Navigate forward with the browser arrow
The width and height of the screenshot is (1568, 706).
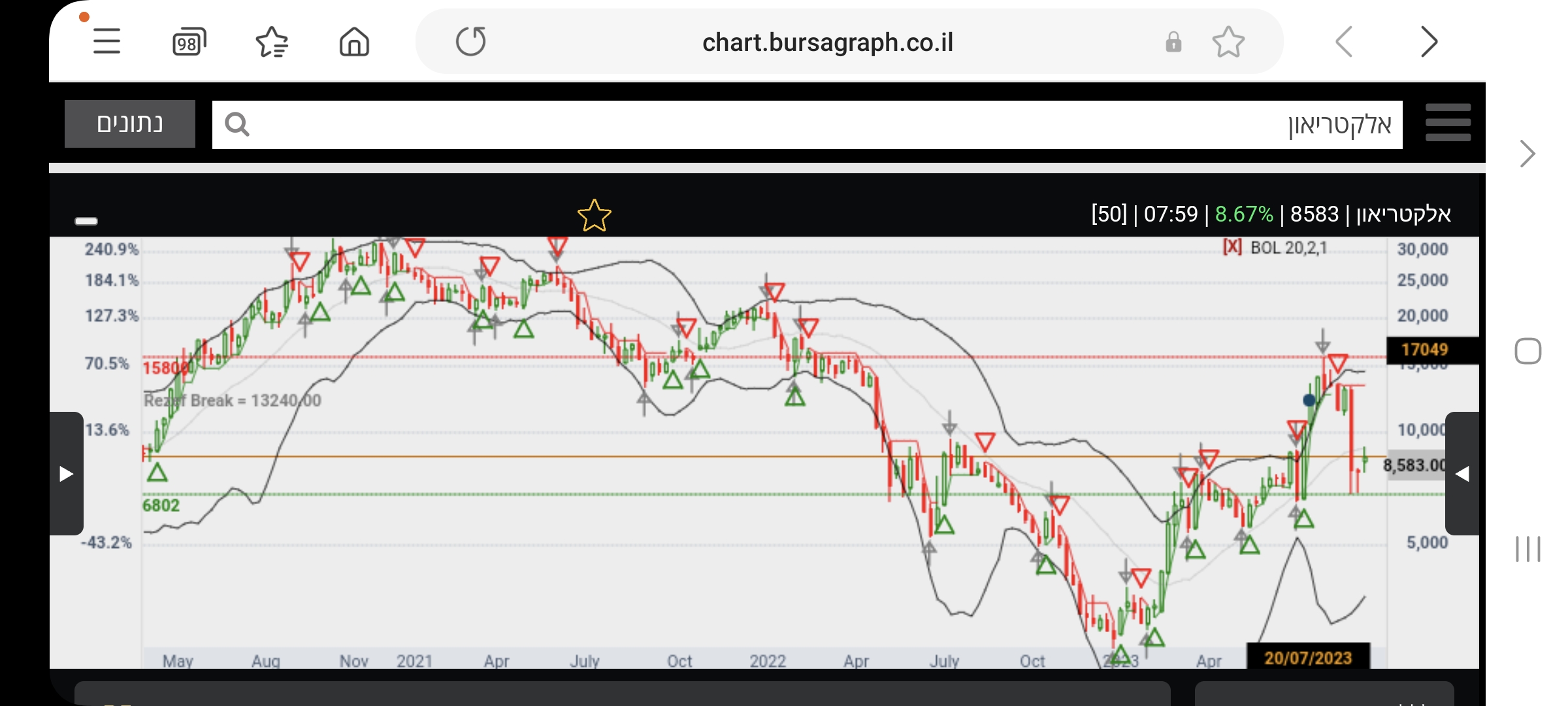(1429, 42)
